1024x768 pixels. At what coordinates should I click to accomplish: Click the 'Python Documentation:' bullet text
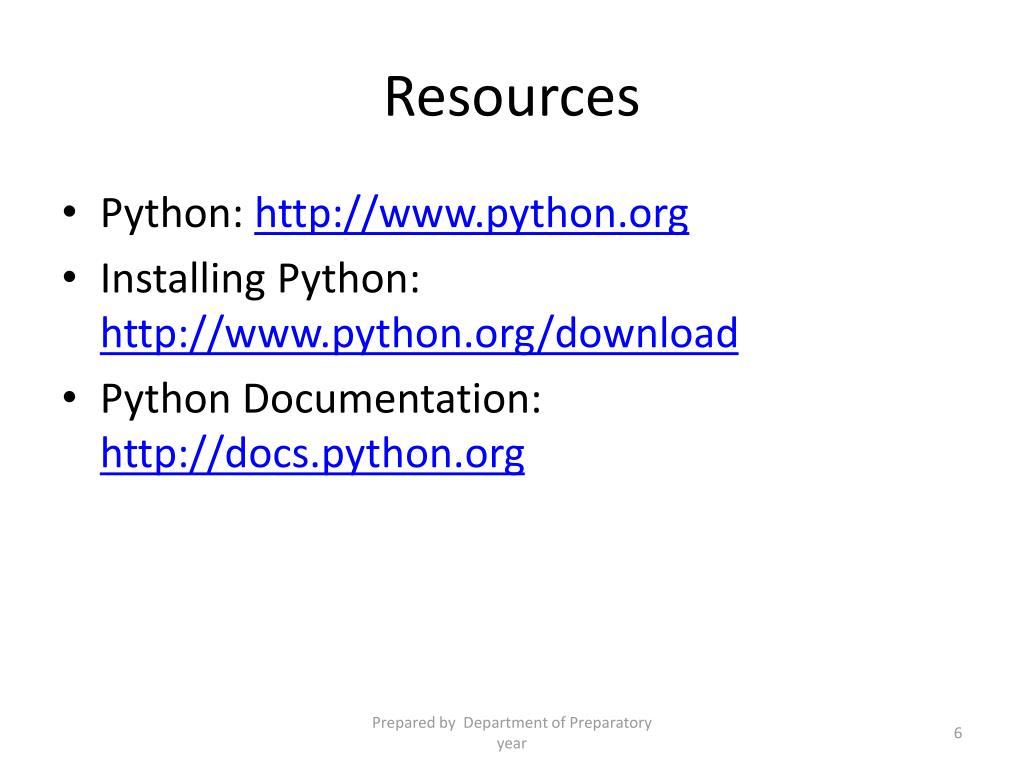[x=321, y=399]
